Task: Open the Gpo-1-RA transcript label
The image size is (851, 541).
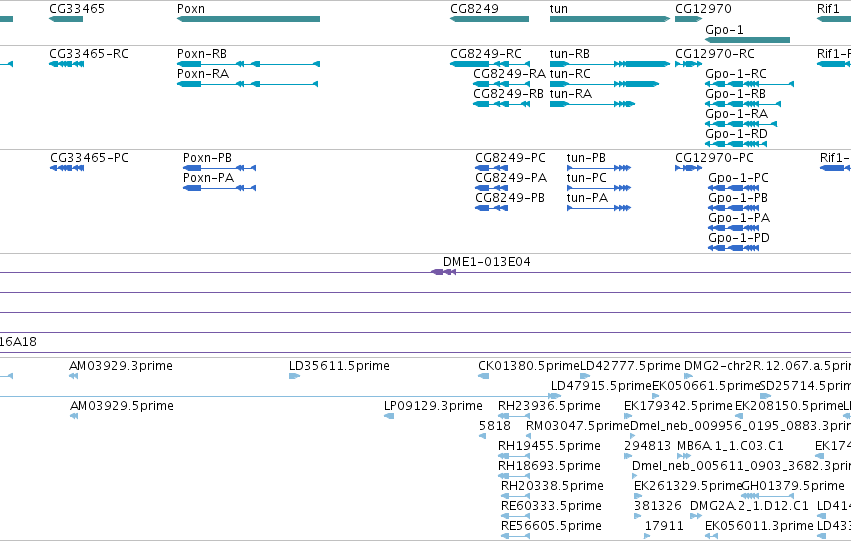Action: point(736,114)
